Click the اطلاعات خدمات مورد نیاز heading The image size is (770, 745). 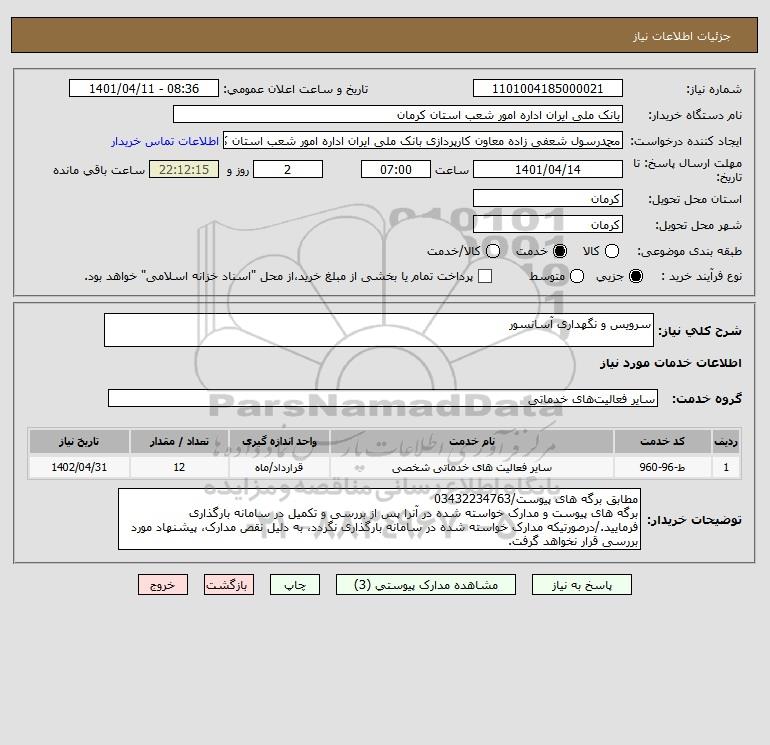coord(670,363)
